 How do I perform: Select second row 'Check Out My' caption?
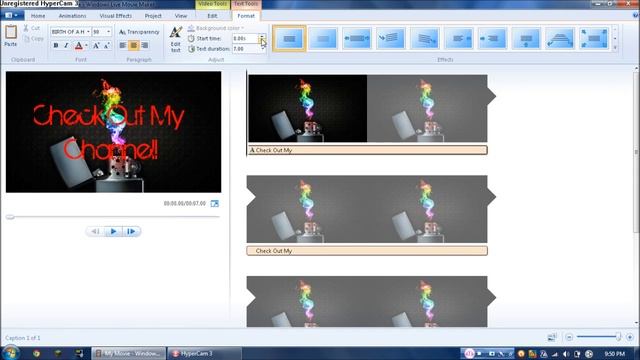point(367,251)
